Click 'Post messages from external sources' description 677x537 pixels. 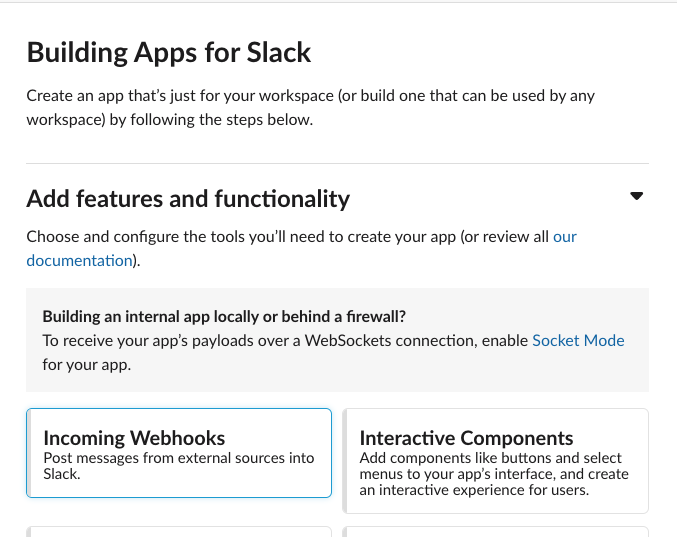coord(178,458)
